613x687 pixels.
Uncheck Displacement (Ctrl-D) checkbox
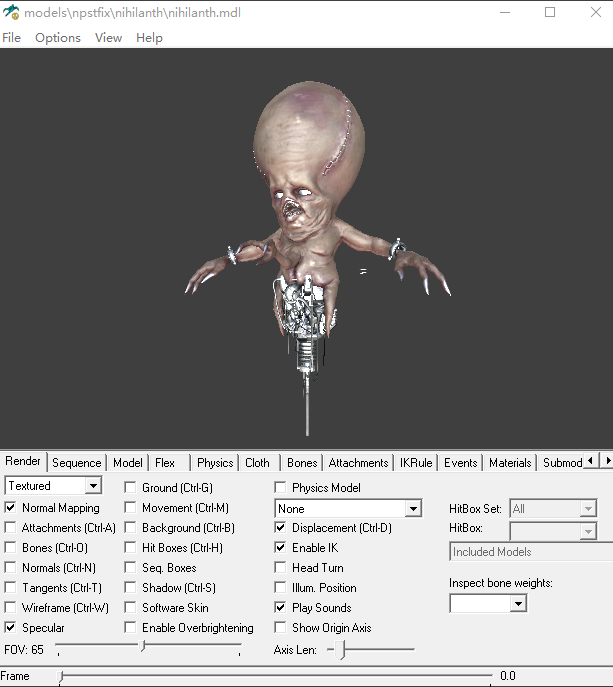pyautogui.click(x=280, y=528)
